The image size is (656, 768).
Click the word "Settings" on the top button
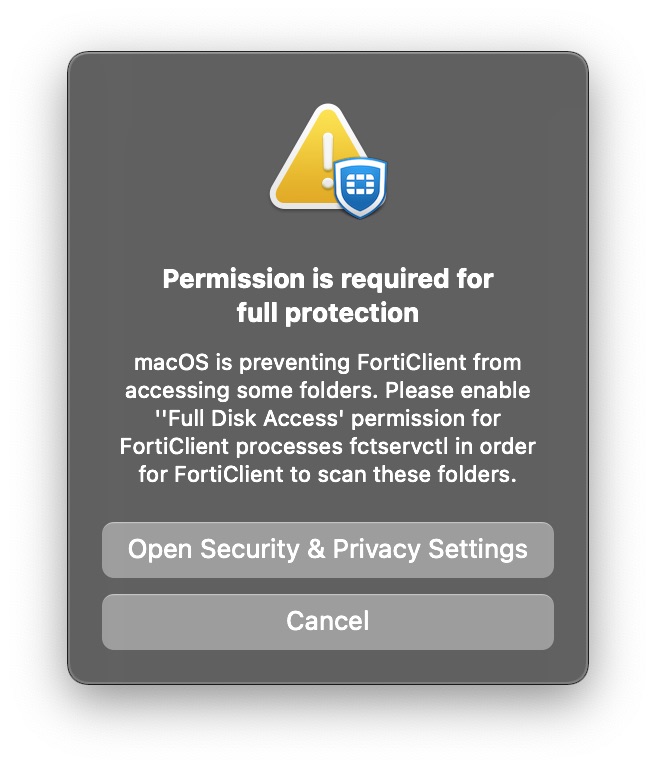click(478, 550)
